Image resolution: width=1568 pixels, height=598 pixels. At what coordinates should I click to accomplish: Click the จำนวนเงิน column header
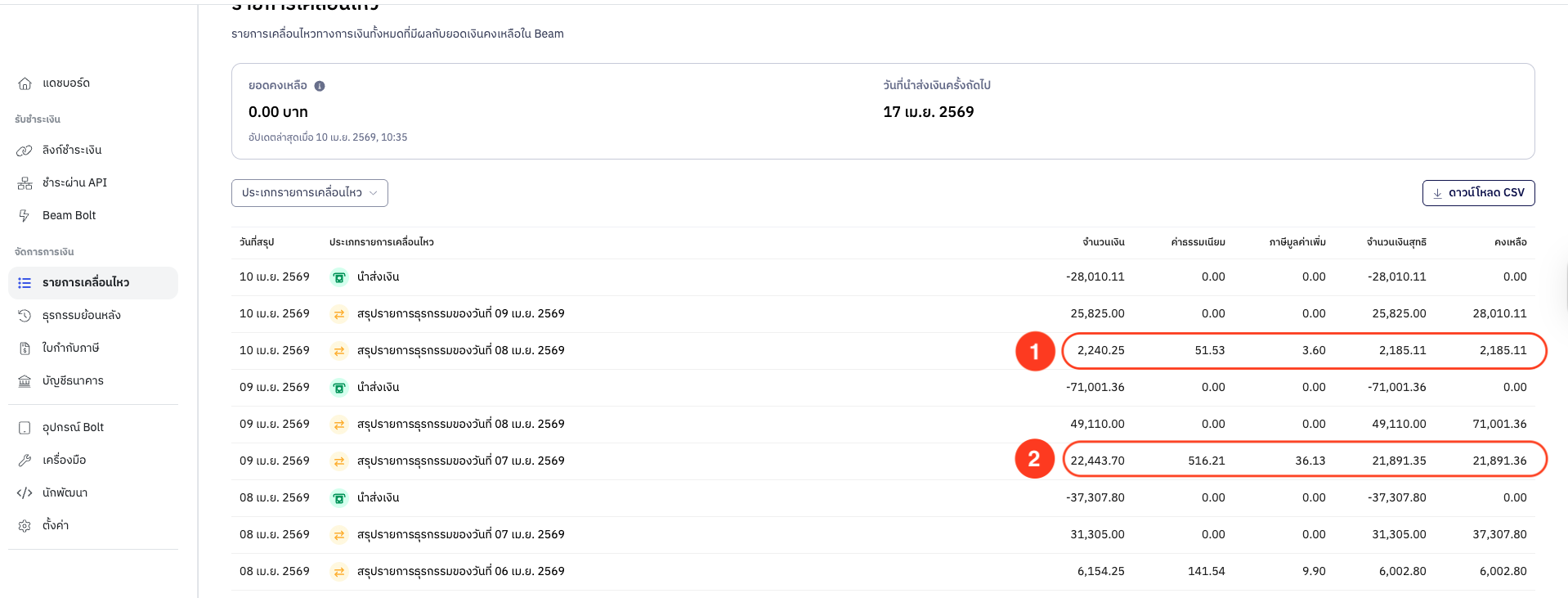pos(1104,242)
